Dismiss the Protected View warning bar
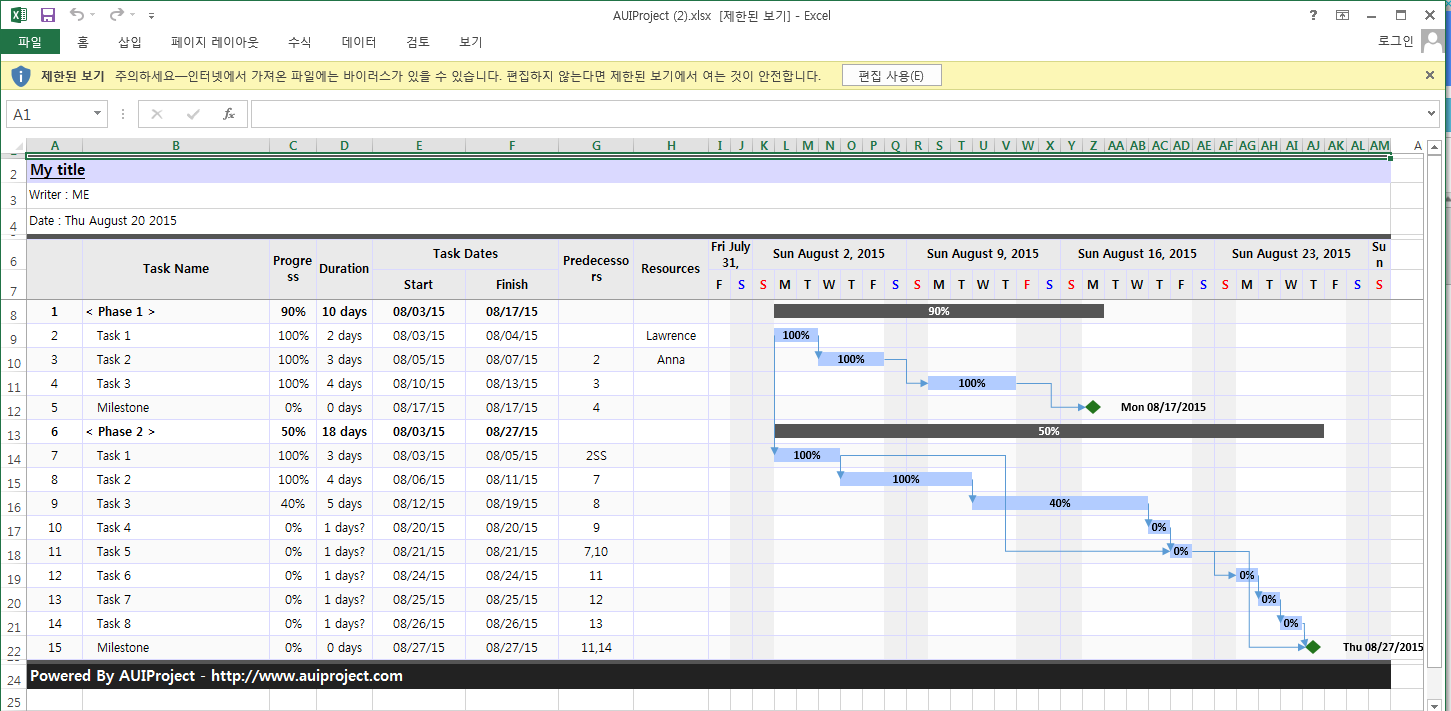Screen dimensions: 1451x711 (1429, 75)
